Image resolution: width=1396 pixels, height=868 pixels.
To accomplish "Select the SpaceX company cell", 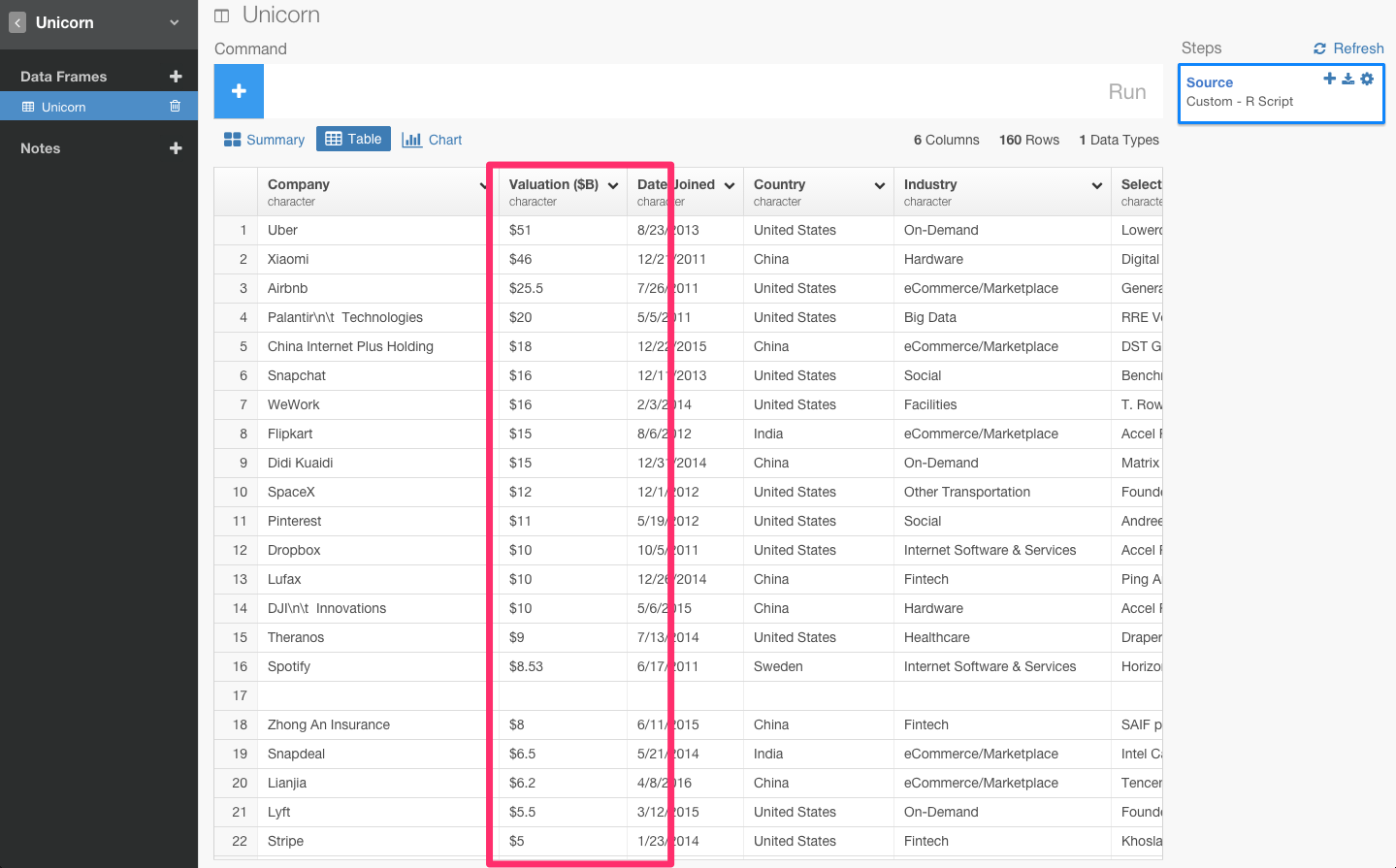I will [x=378, y=492].
